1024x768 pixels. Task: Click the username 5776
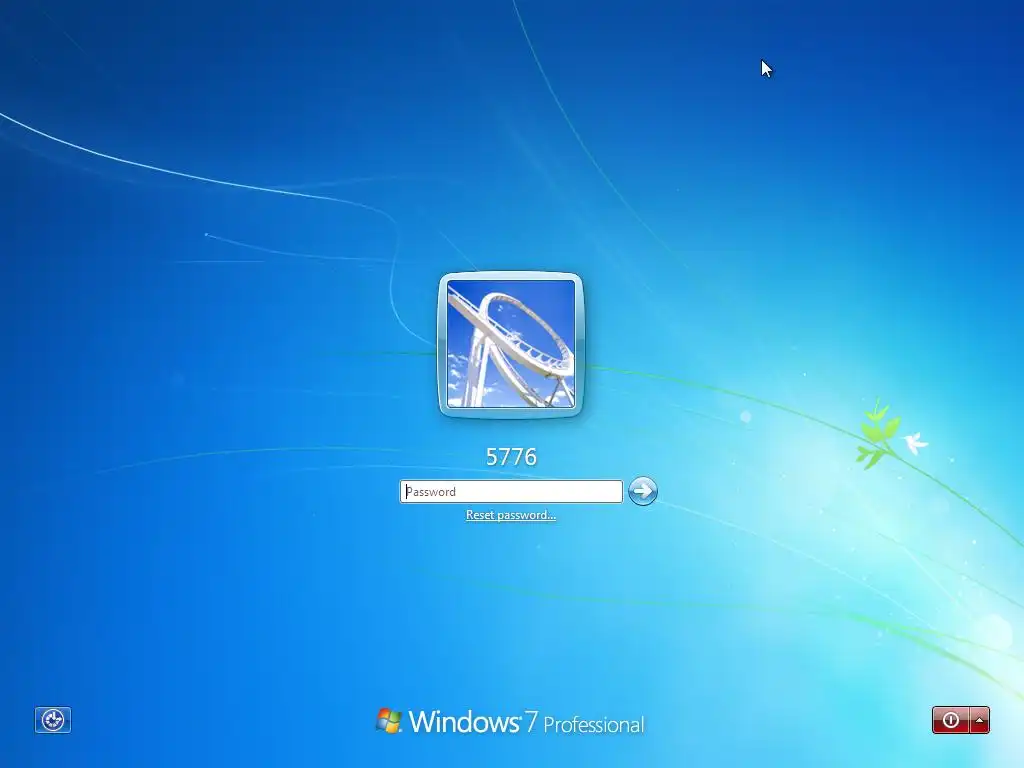pos(511,456)
